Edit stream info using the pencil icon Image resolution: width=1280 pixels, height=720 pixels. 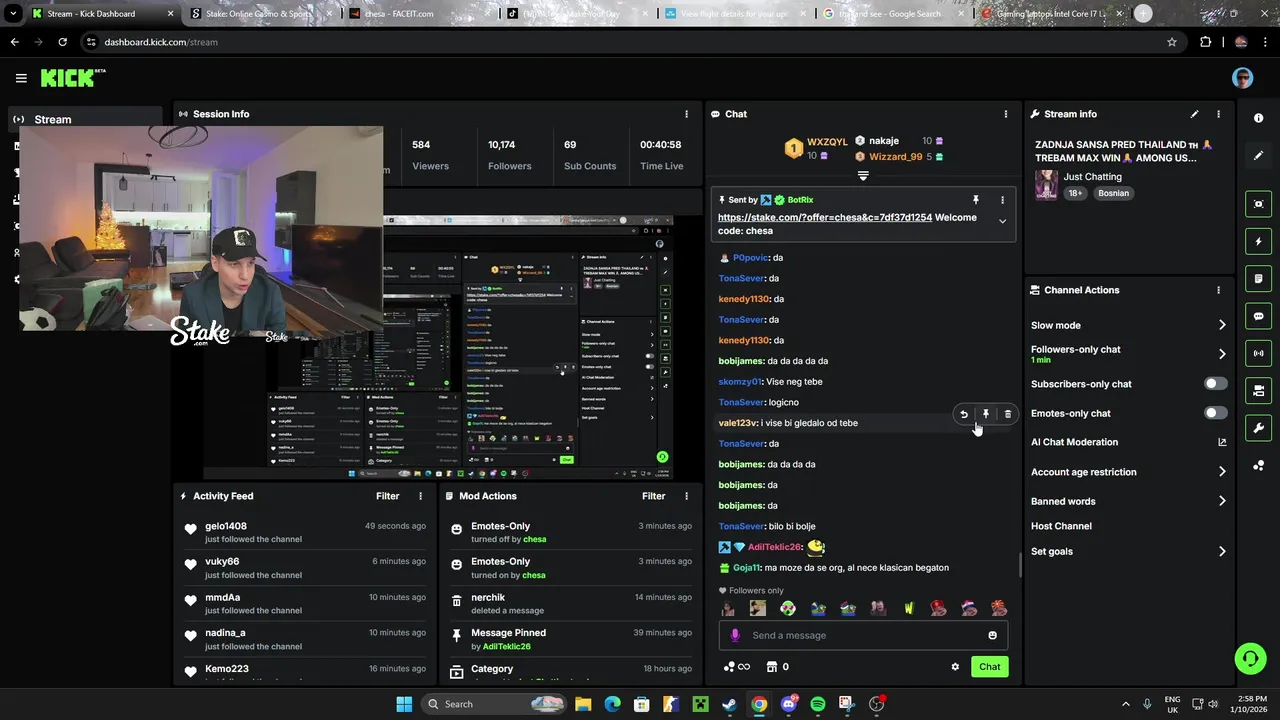tap(1194, 114)
